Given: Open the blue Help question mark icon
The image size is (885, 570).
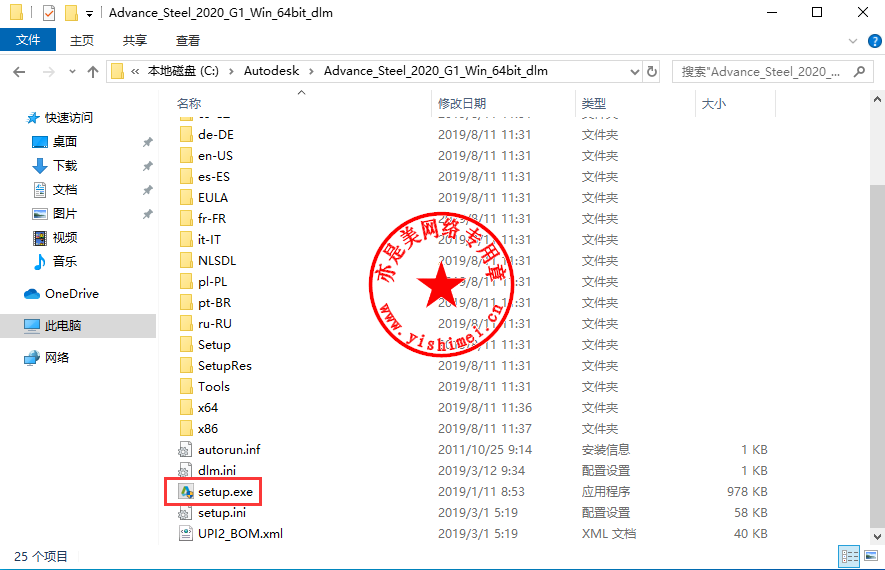Looking at the screenshot, I should point(875,41).
